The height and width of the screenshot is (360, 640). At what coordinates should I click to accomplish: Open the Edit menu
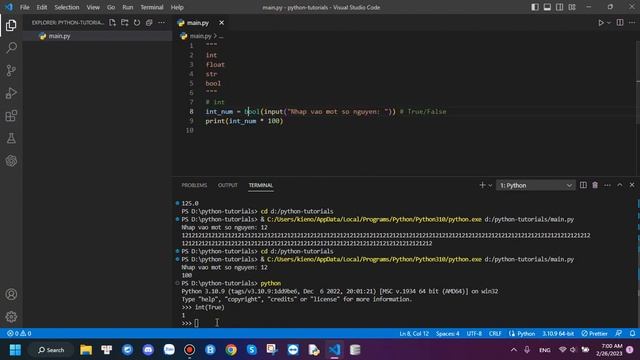42,7
